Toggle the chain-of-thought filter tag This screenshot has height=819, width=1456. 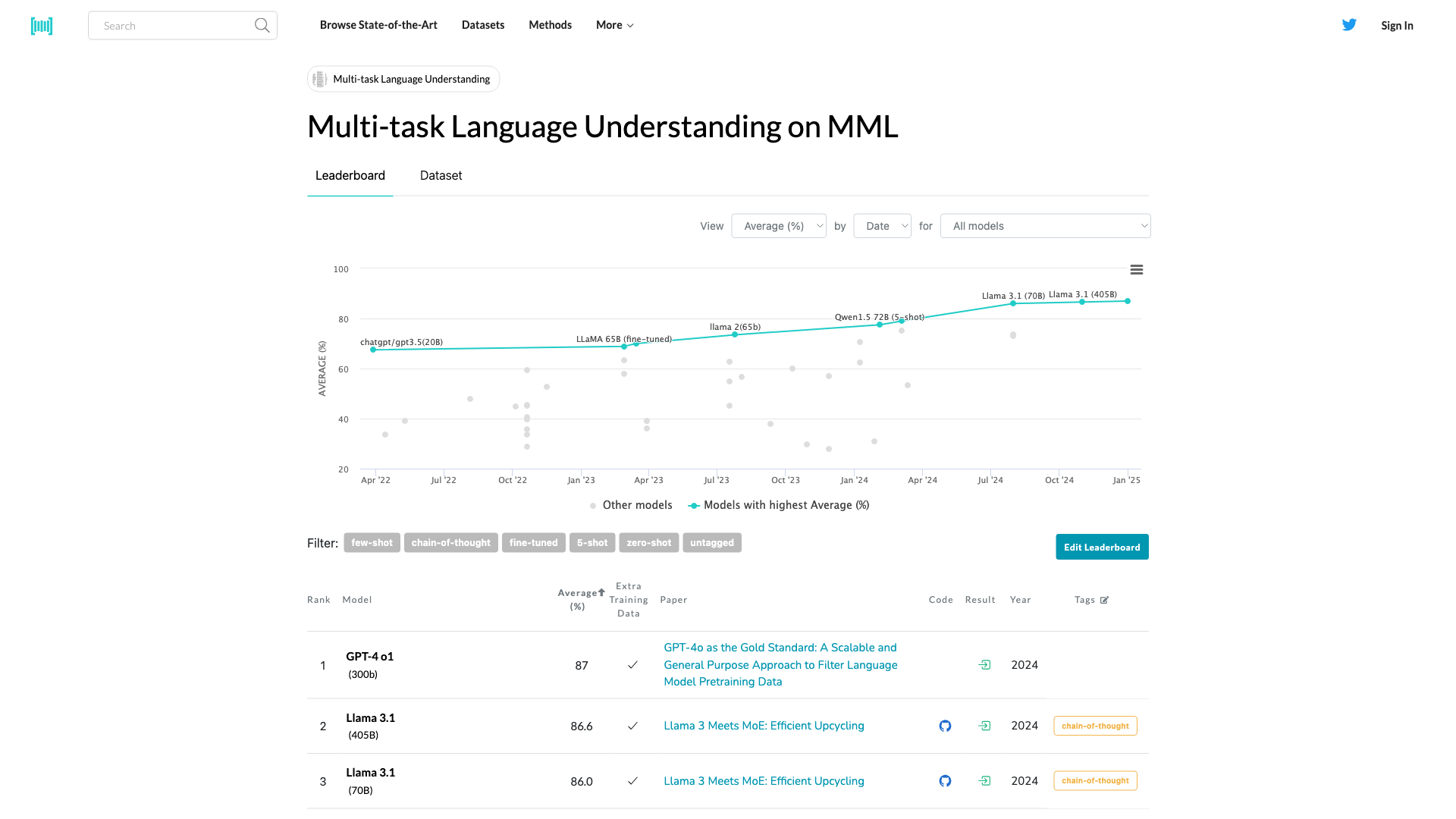451,543
